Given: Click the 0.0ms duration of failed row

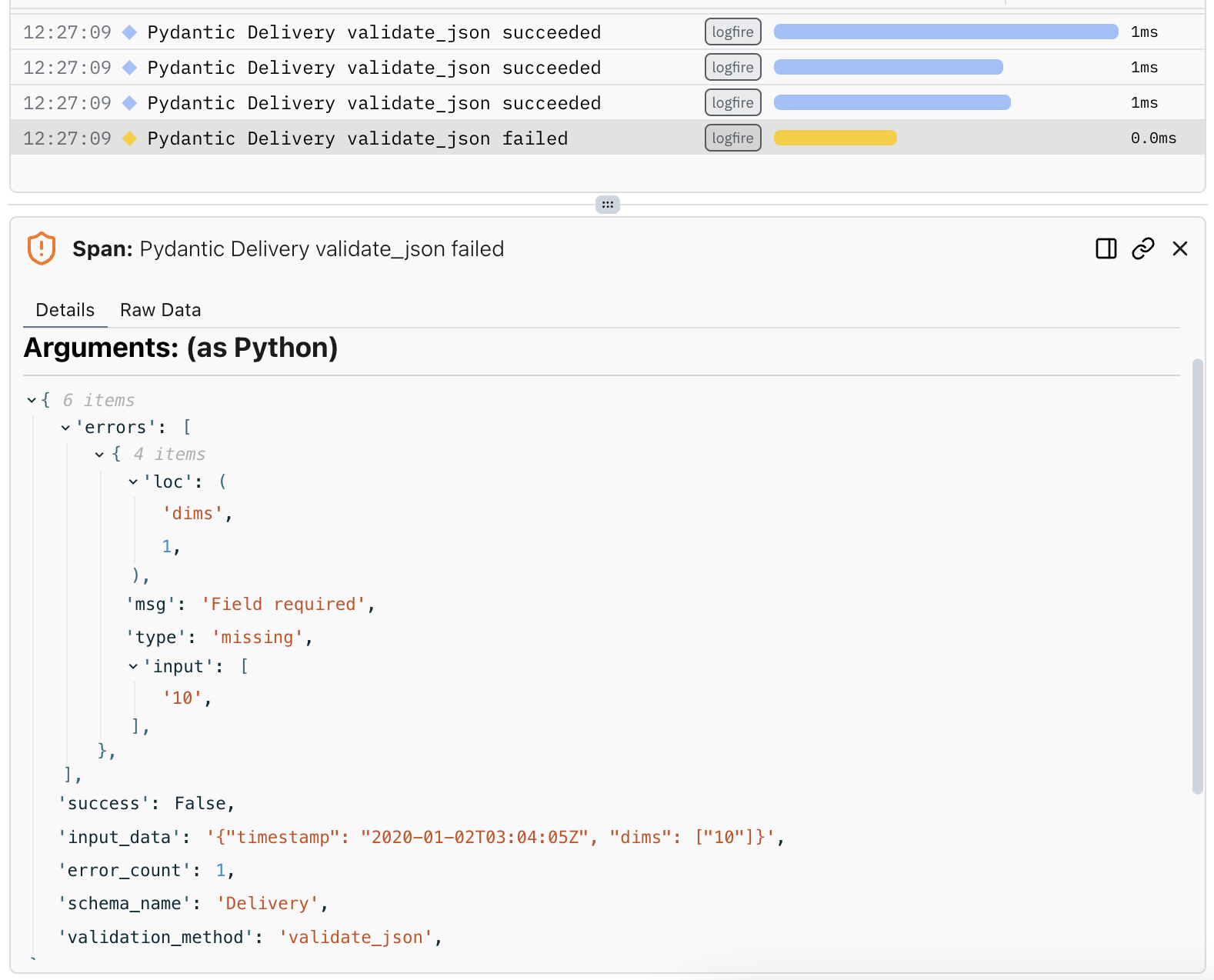Looking at the screenshot, I should tap(1153, 138).
